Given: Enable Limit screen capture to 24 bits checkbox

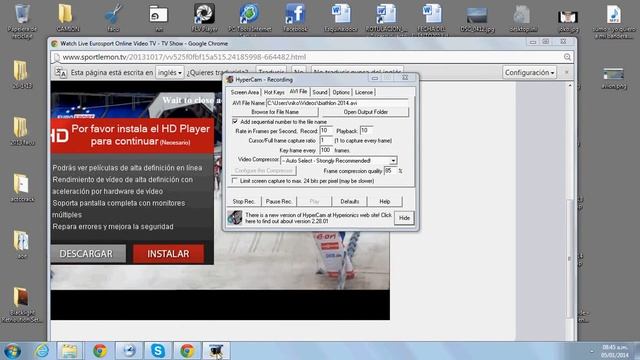Looking at the screenshot, I should [235, 180].
